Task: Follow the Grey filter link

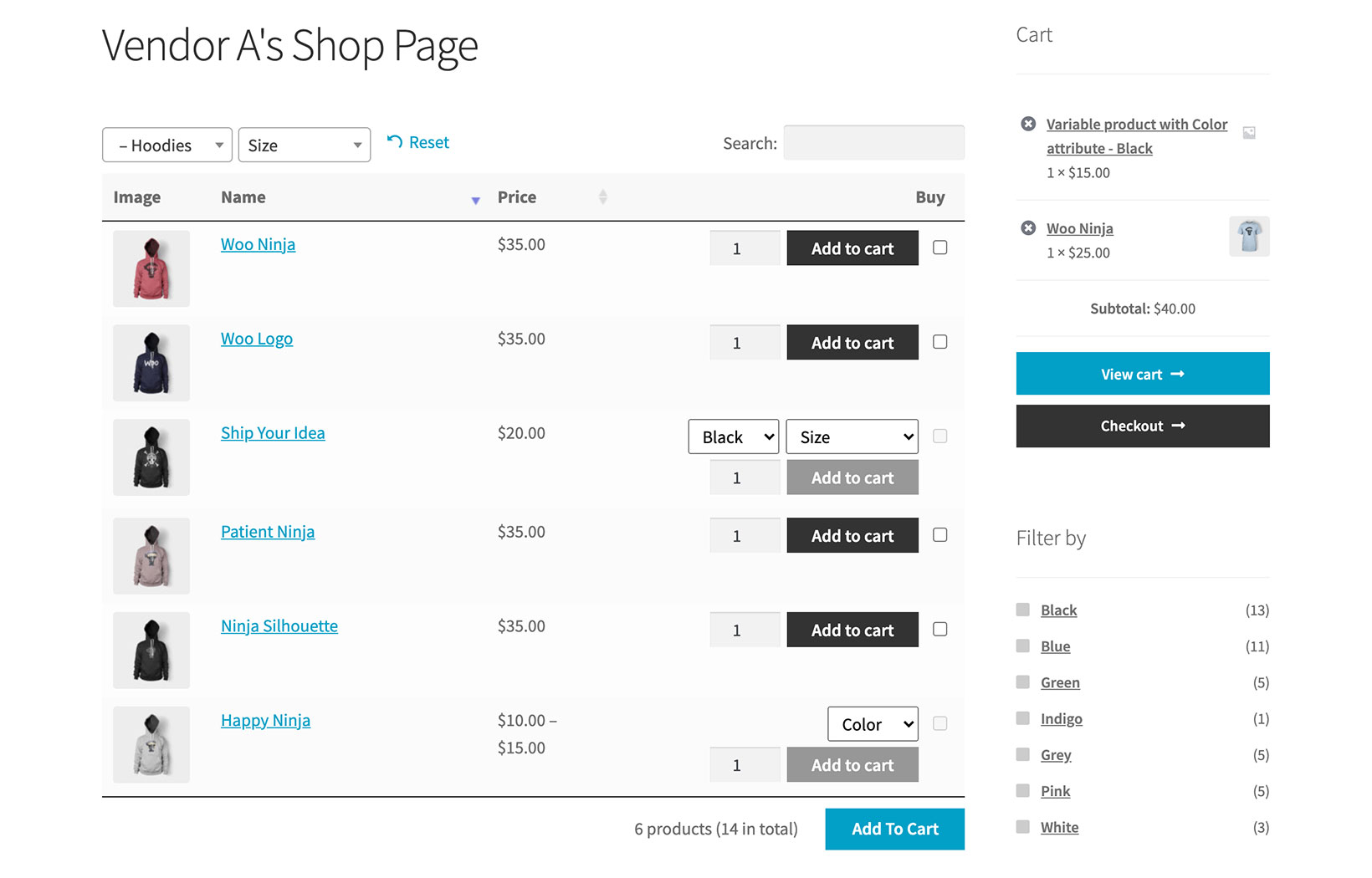Action: pyautogui.click(x=1055, y=754)
